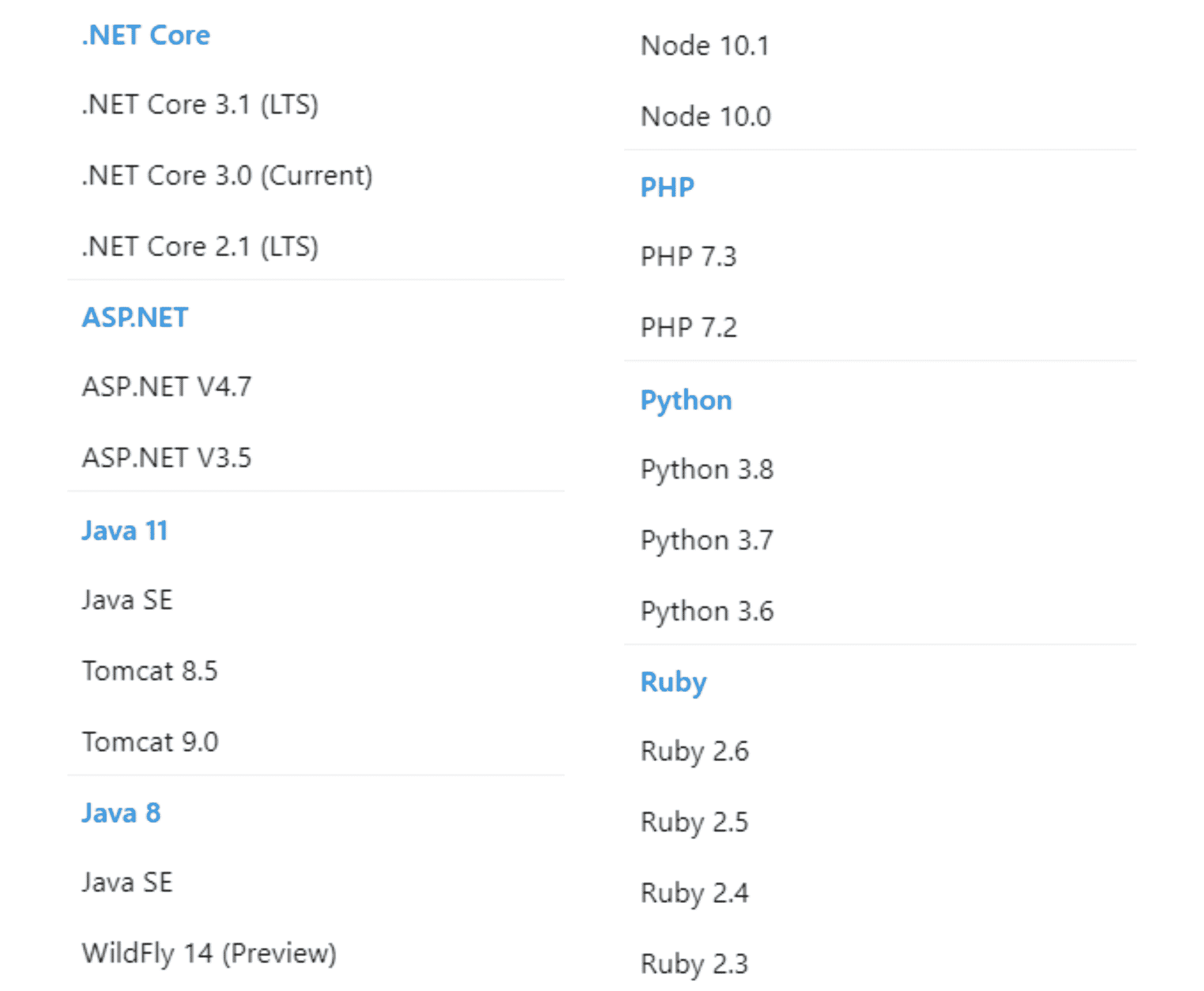Pick Tomcat 8.5 option
Screen dimensions: 1204x991
(150, 671)
